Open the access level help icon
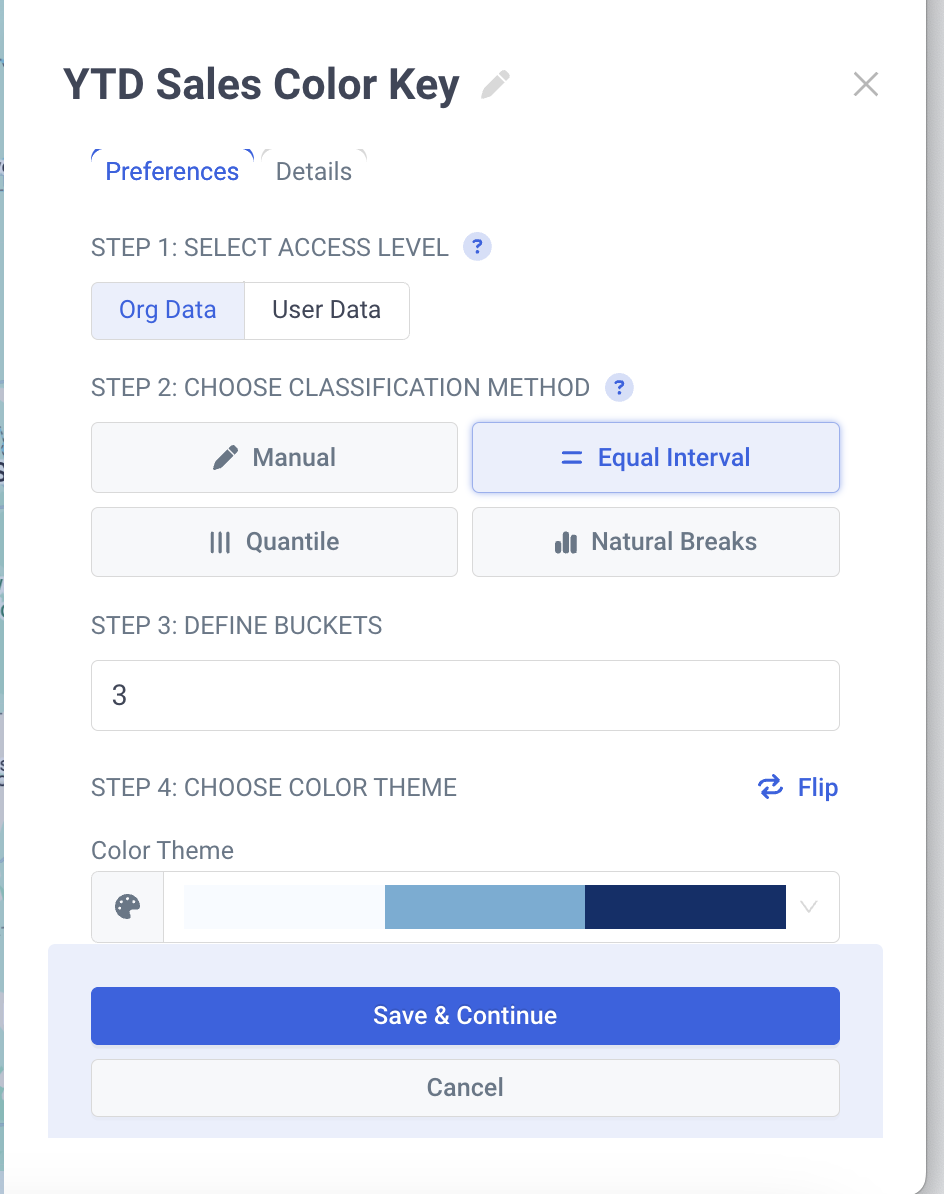 pyautogui.click(x=477, y=247)
